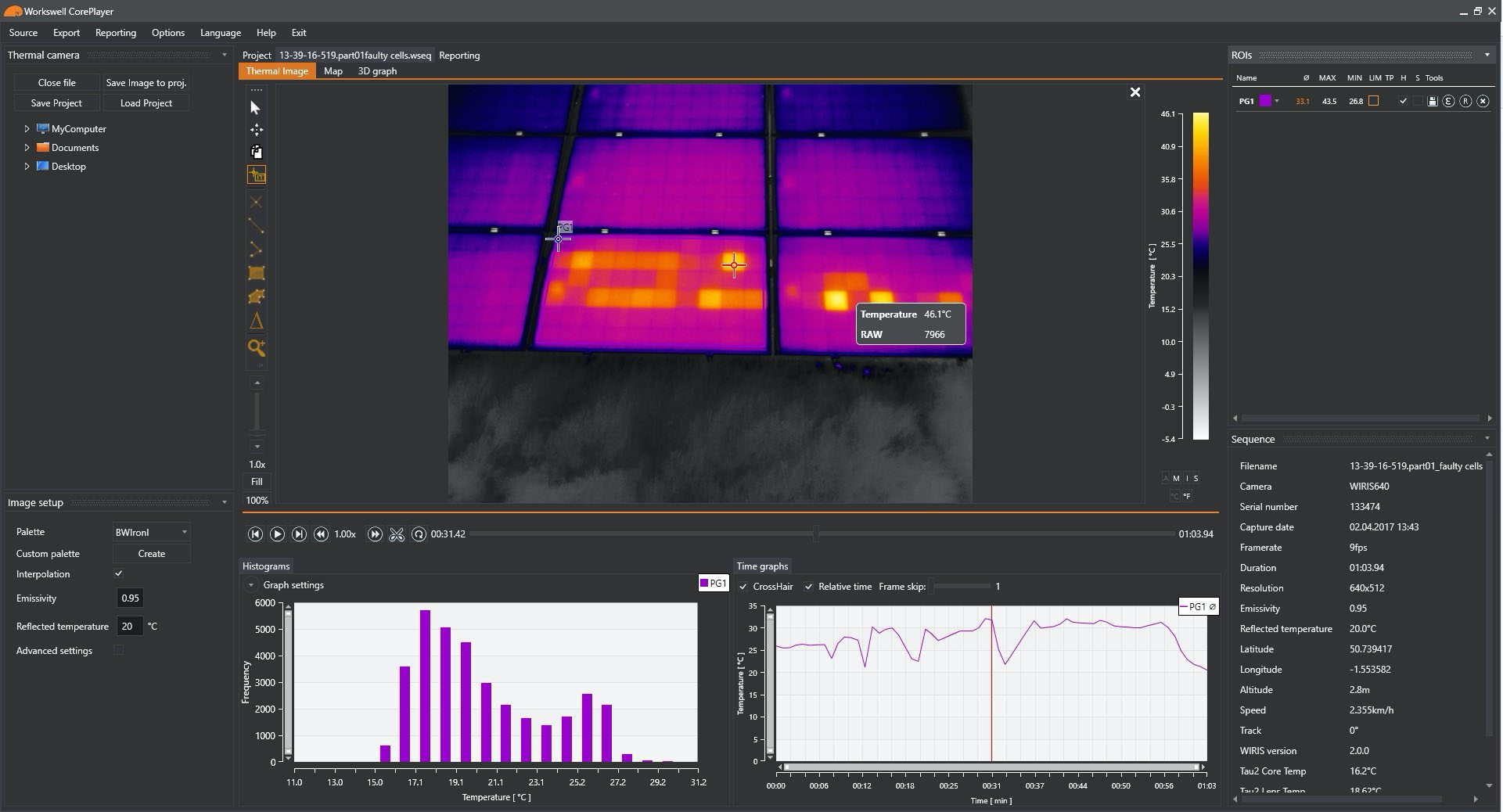Switch to the Map tab
The image size is (1503, 812).
(x=333, y=71)
